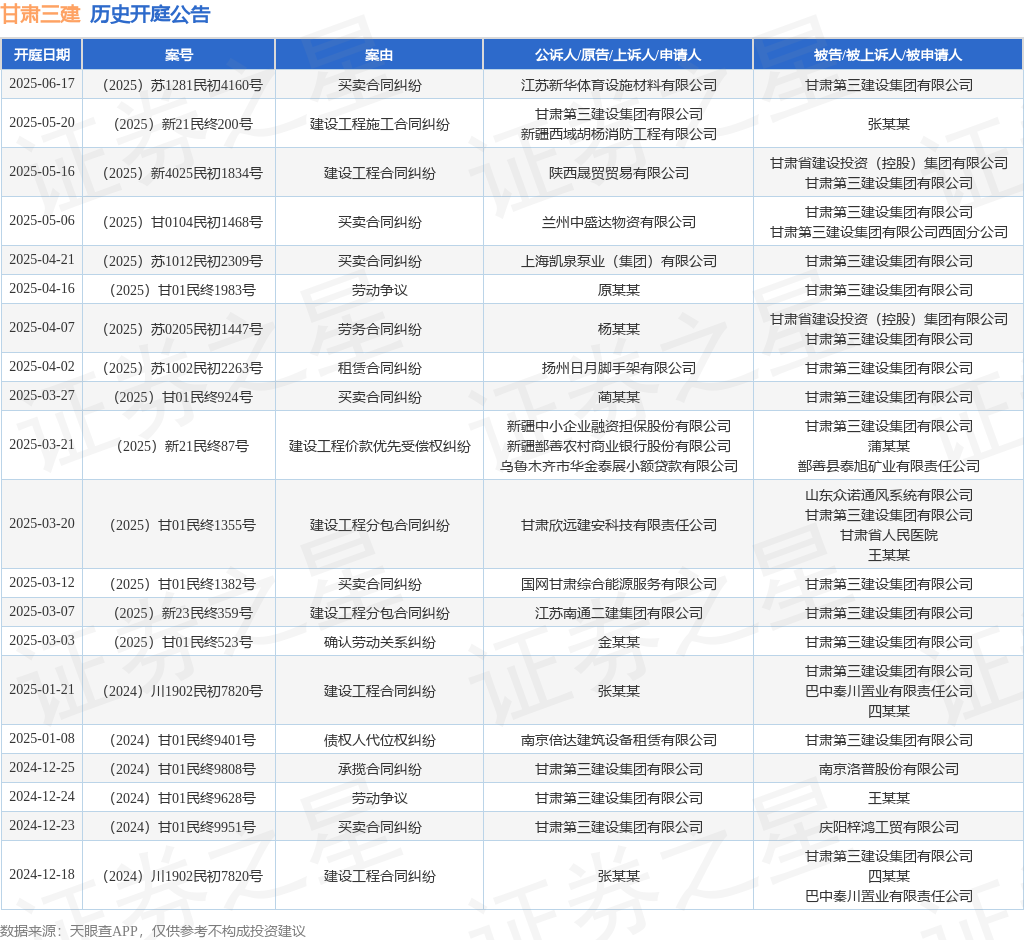Click 承揽合同纠纷 cause cell
Viewport: 1024px width, 940px height.
point(379,770)
